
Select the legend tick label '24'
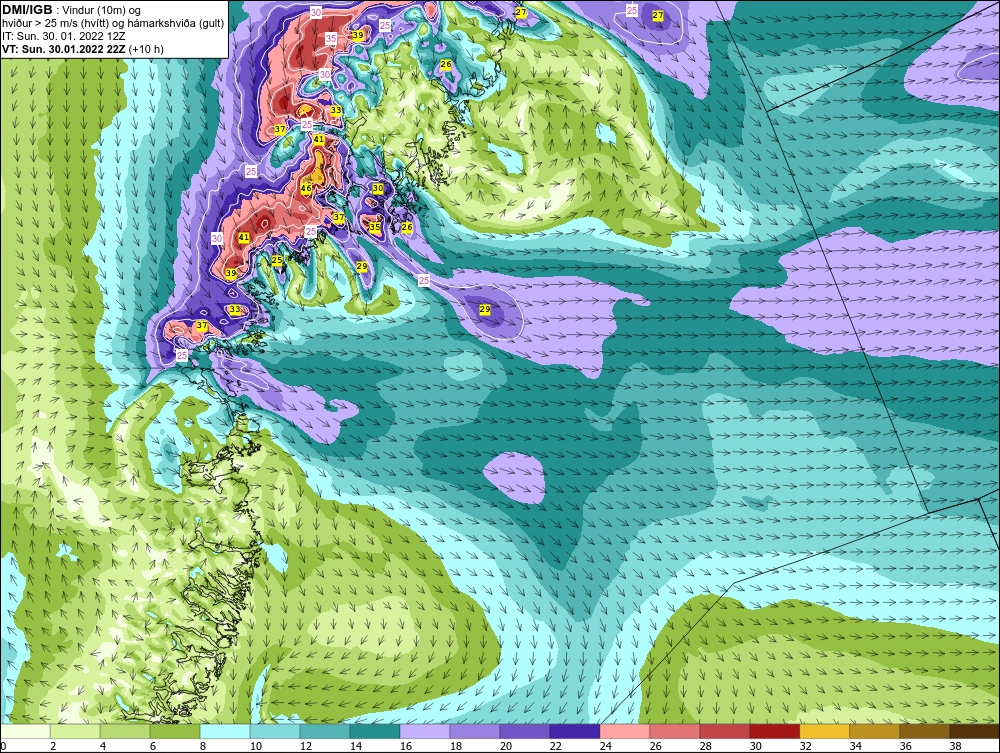(606, 746)
